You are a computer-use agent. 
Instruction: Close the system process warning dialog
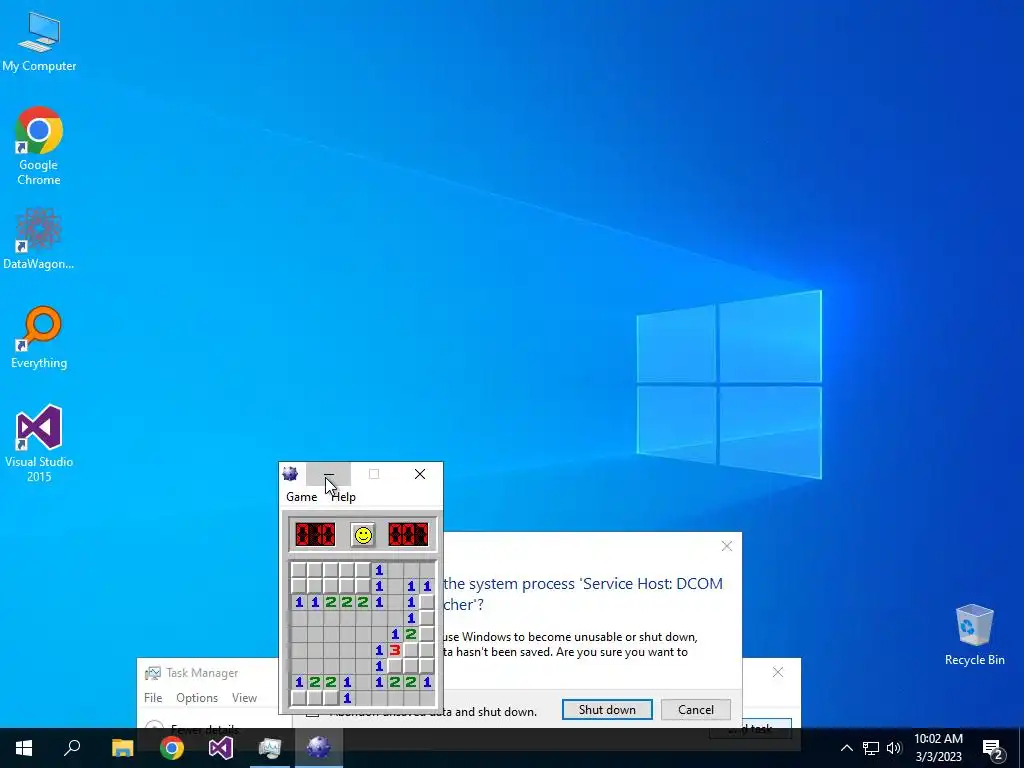tap(727, 546)
